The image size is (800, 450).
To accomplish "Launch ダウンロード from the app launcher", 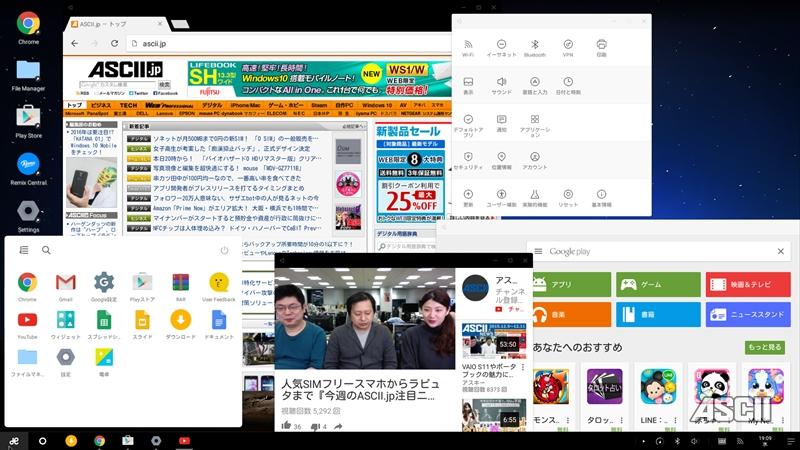I will [181, 324].
